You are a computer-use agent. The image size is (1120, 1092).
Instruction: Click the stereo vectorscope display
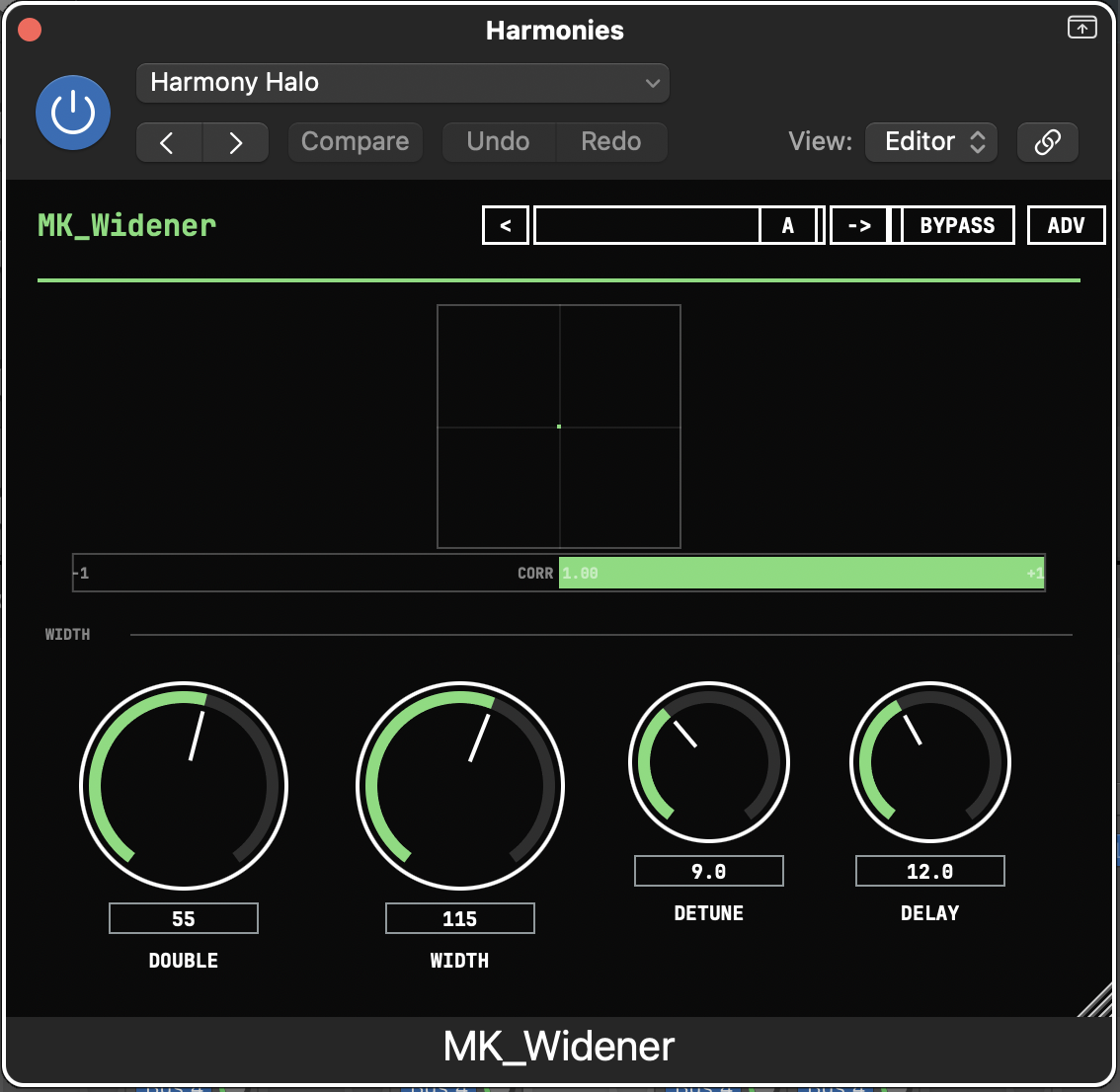point(559,427)
